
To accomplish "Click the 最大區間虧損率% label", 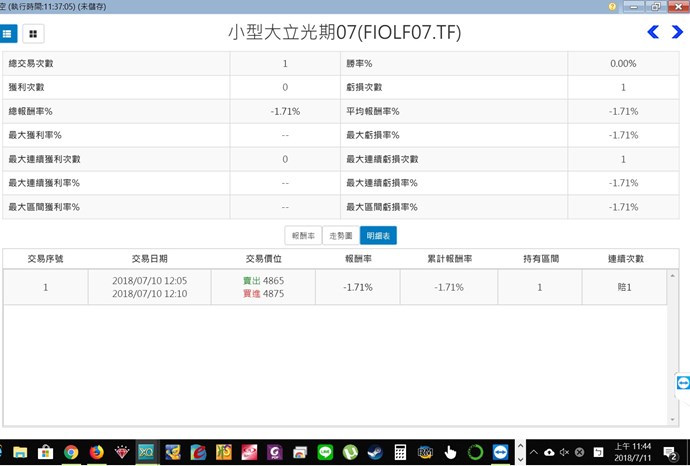I will (382, 207).
